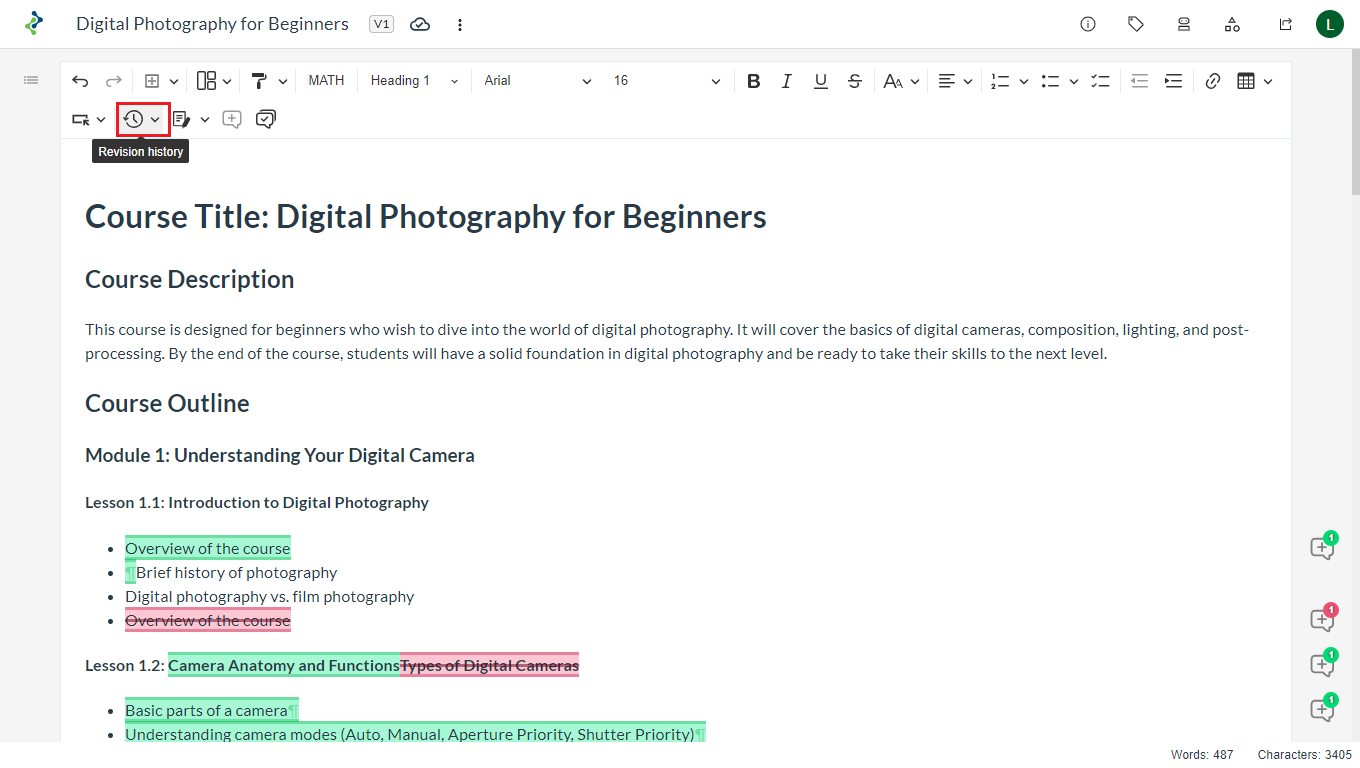The height and width of the screenshot is (768, 1360).
Task: Click the V1 version badge
Action: click(381, 24)
